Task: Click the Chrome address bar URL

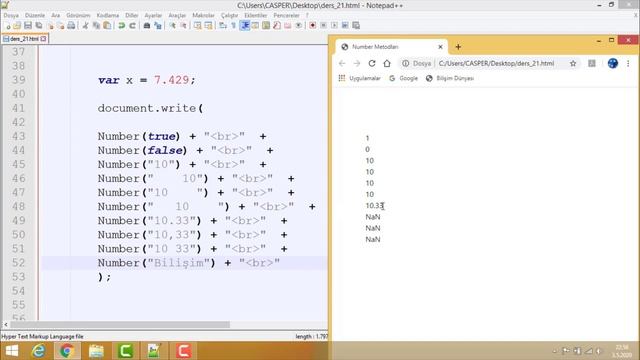Action: click(496, 63)
